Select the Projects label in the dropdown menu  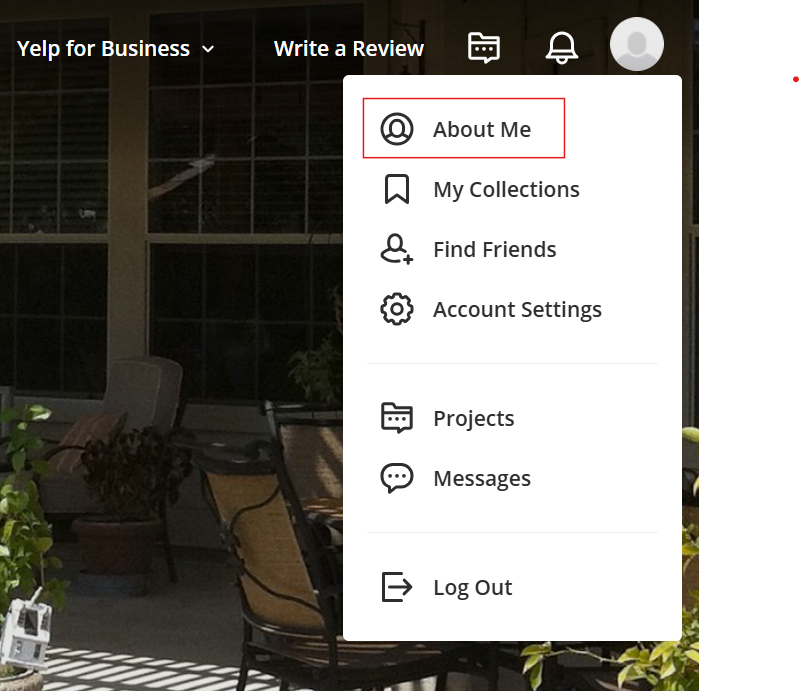point(473,418)
